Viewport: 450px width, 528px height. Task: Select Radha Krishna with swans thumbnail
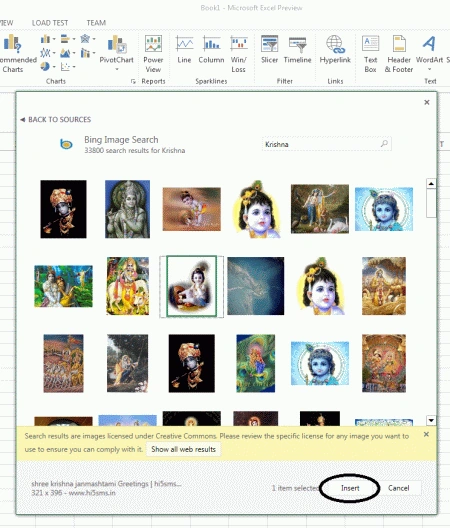coord(320,209)
